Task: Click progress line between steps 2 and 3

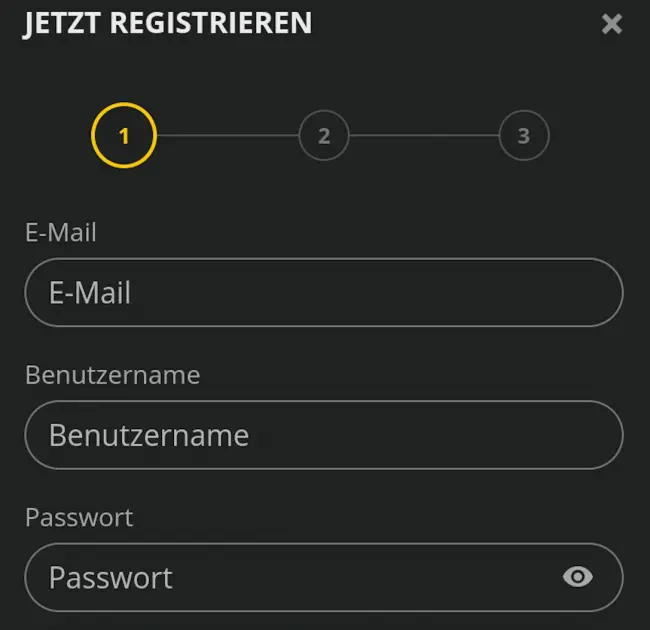Action: [424, 135]
